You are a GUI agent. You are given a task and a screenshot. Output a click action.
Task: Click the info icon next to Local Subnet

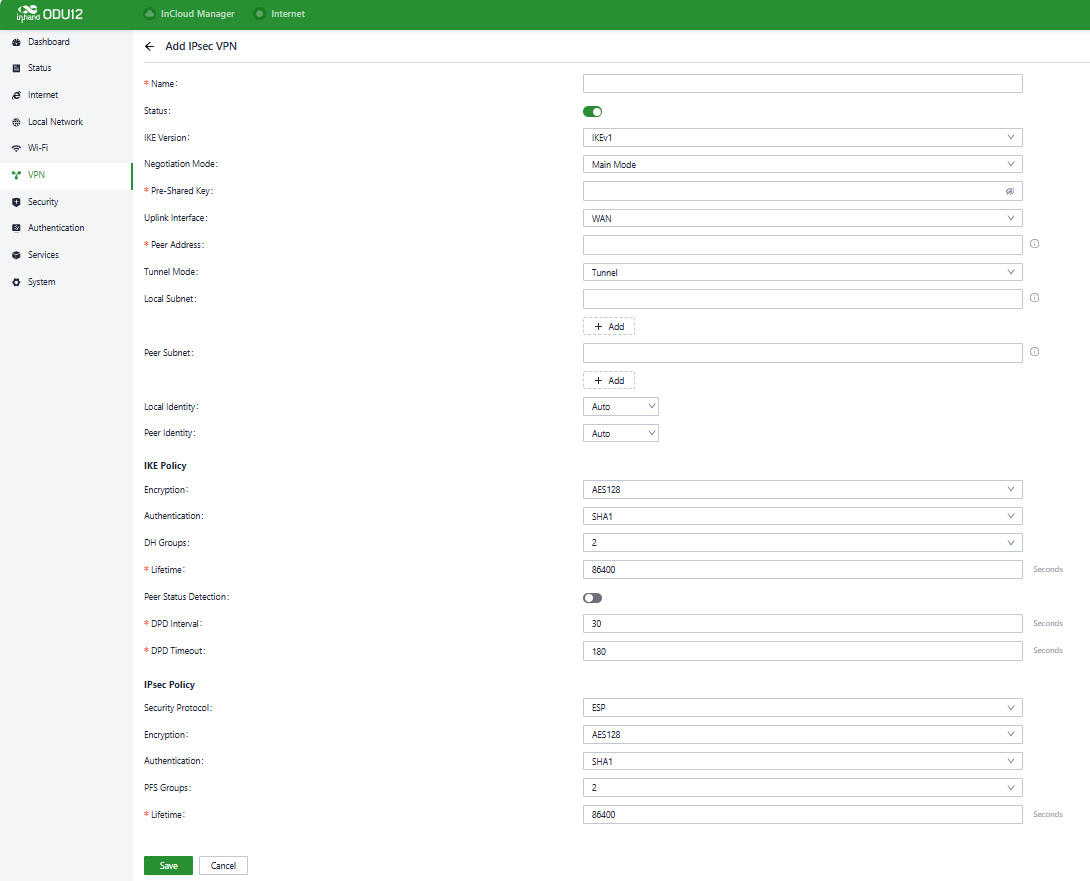[x=1034, y=298]
